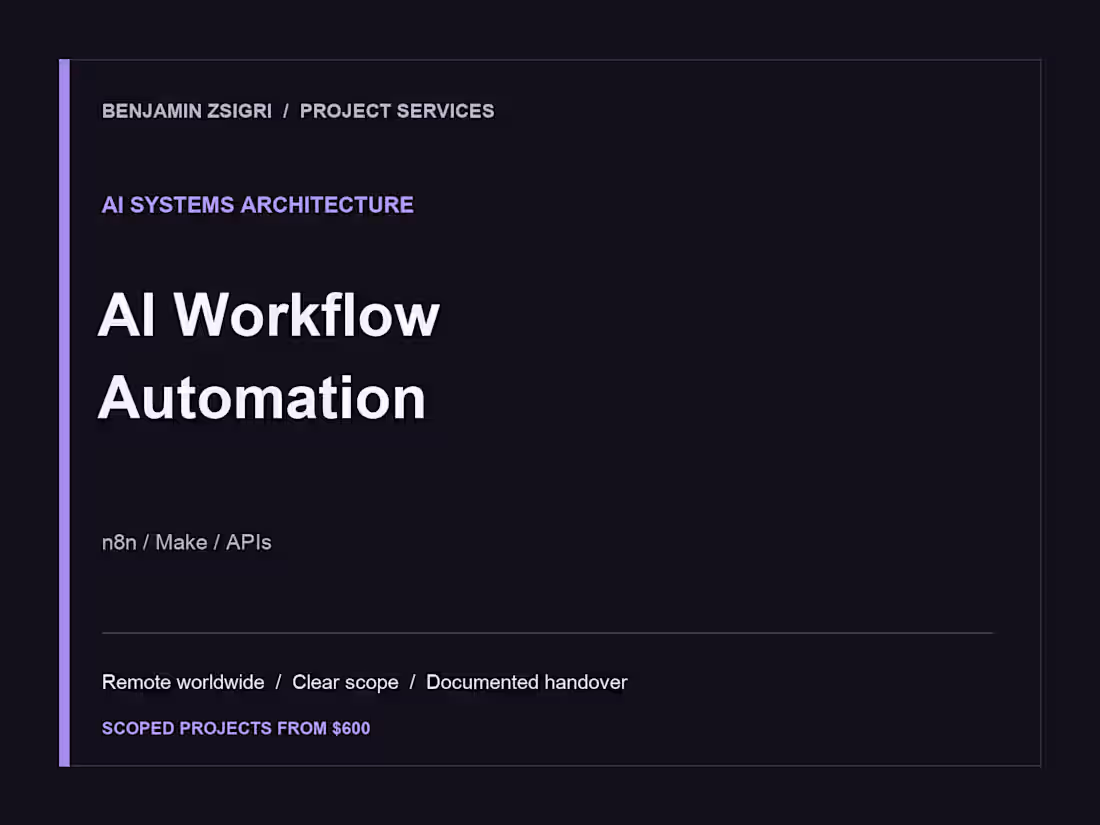The width and height of the screenshot is (1100, 825).
Task: Click the Remote worldwide text
Action: click(183, 682)
